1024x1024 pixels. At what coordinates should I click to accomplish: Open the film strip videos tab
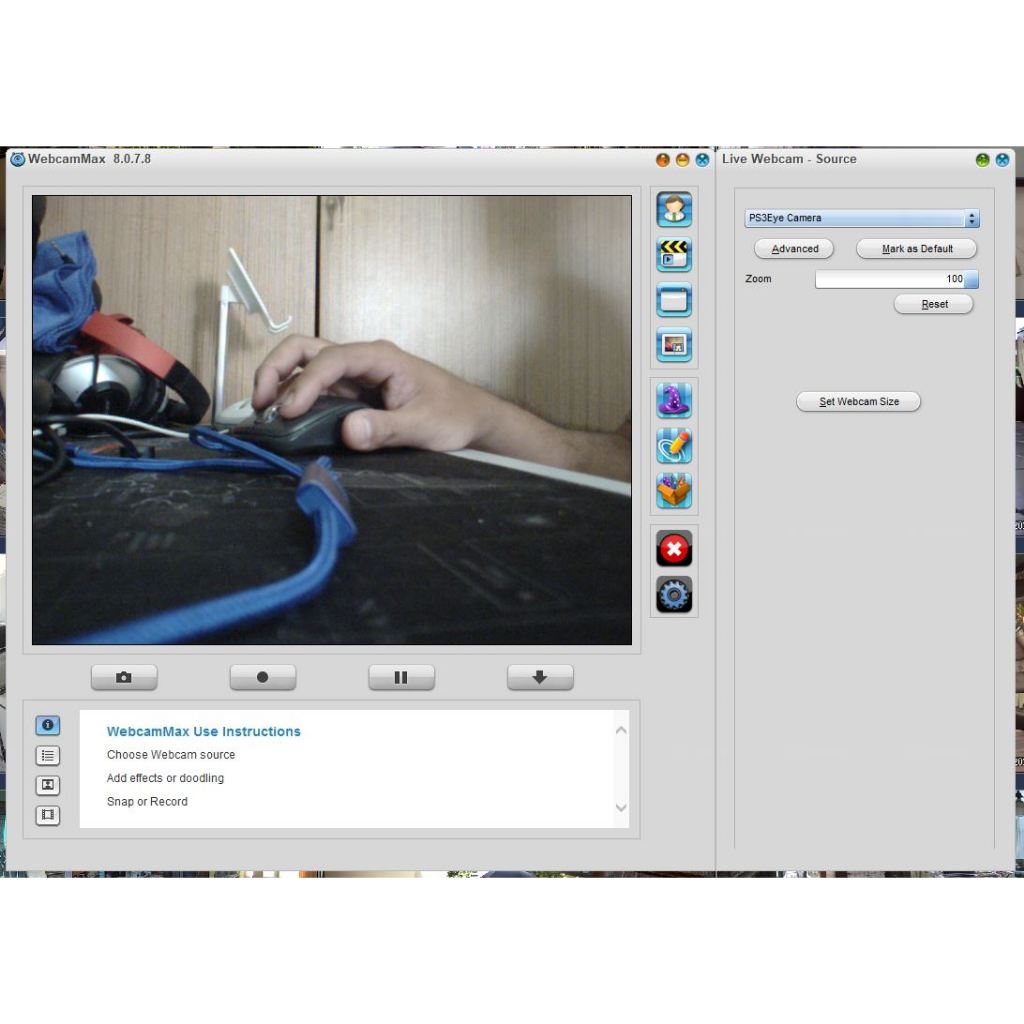point(47,815)
